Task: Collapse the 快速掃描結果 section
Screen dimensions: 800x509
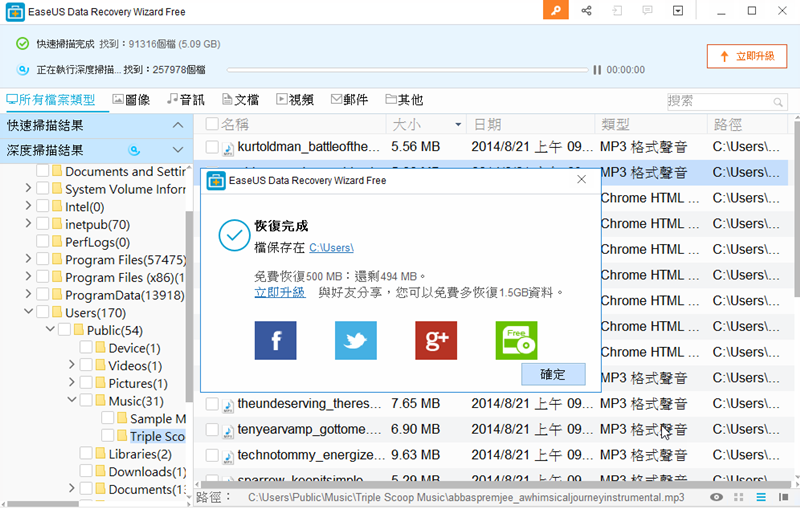Action: click(x=177, y=125)
